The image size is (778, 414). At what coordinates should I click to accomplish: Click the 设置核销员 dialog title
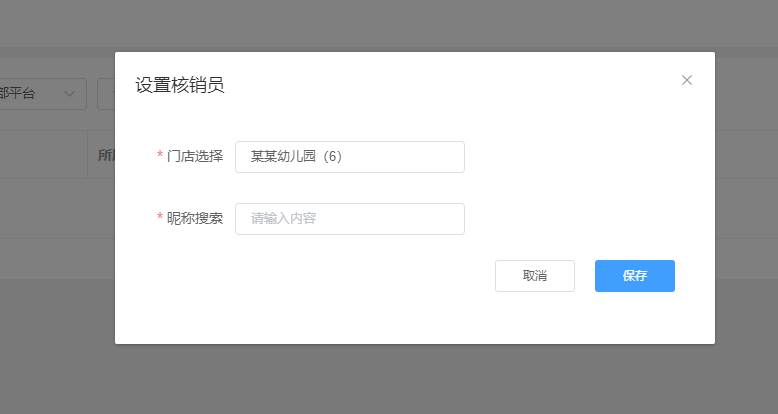pyautogui.click(x=180, y=85)
